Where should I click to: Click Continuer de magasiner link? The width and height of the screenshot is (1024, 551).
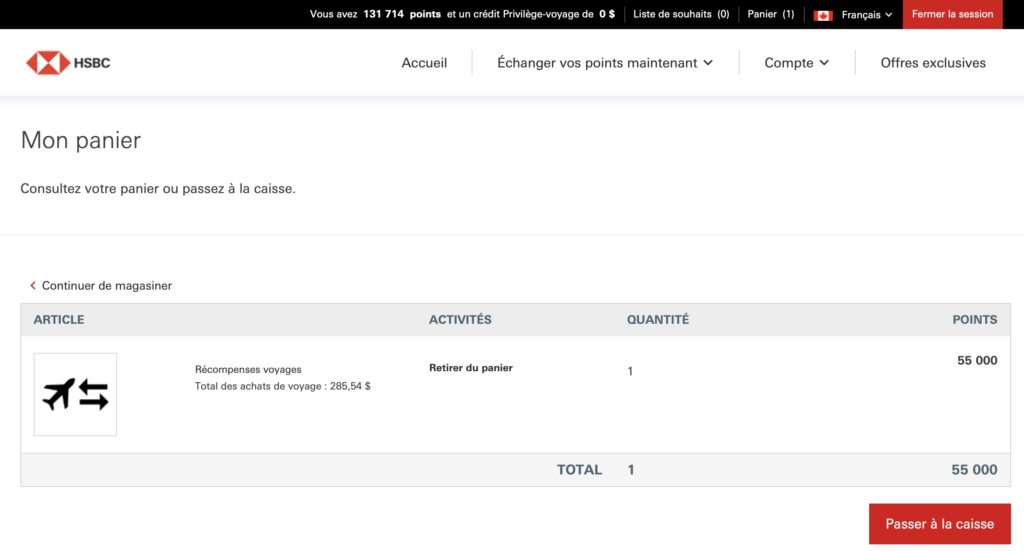coord(106,285)
